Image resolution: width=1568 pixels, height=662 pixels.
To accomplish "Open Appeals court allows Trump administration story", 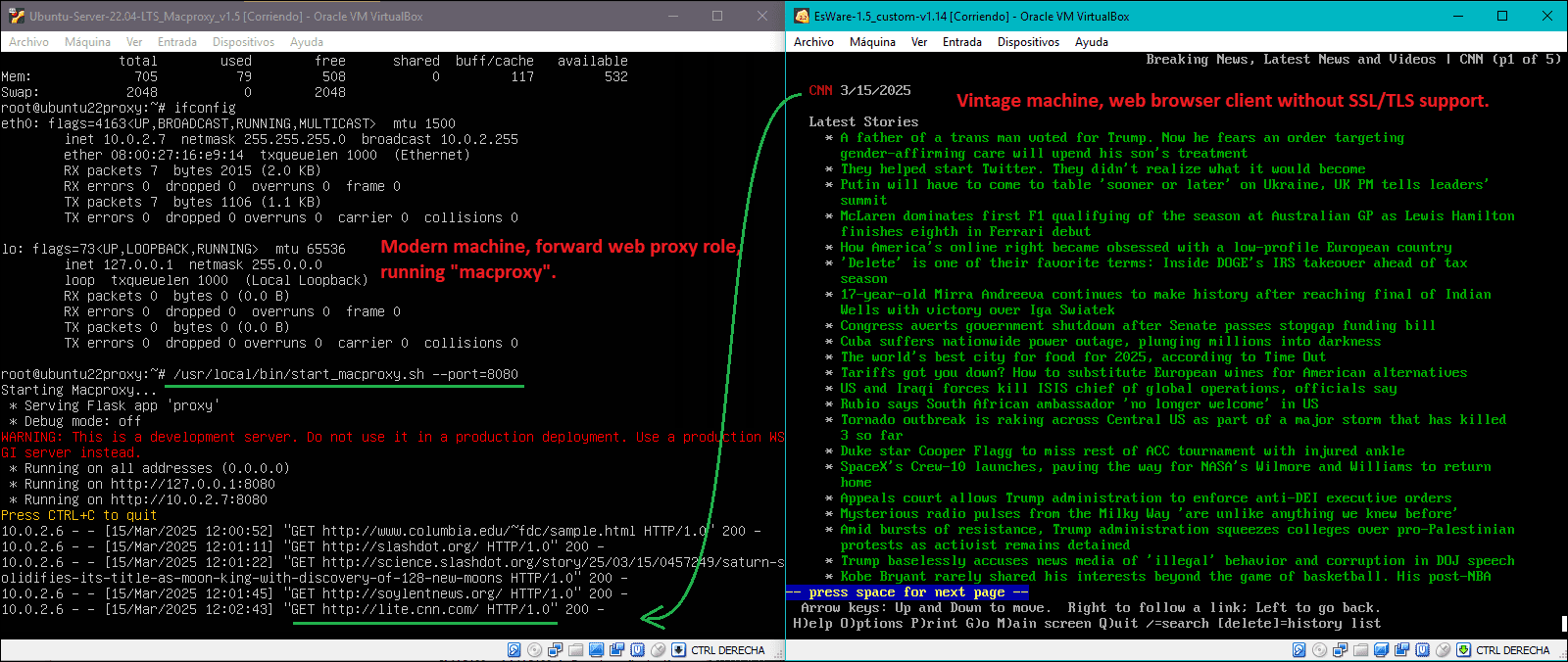I will 1146,497.
